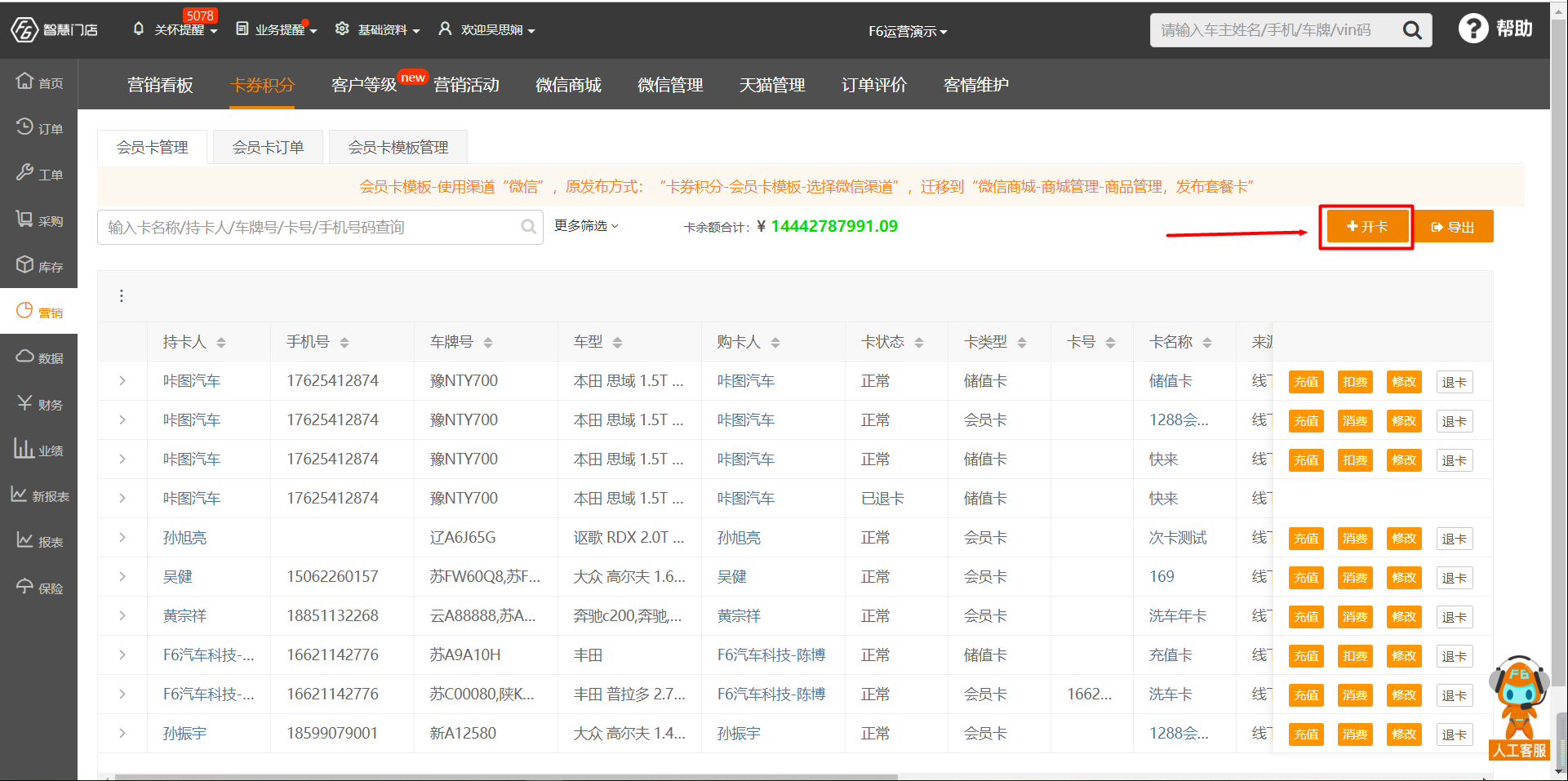The image size is (1568, 781).
Task: Click 退卡 for 孙振宇 row
Action: click(1454, 734)
